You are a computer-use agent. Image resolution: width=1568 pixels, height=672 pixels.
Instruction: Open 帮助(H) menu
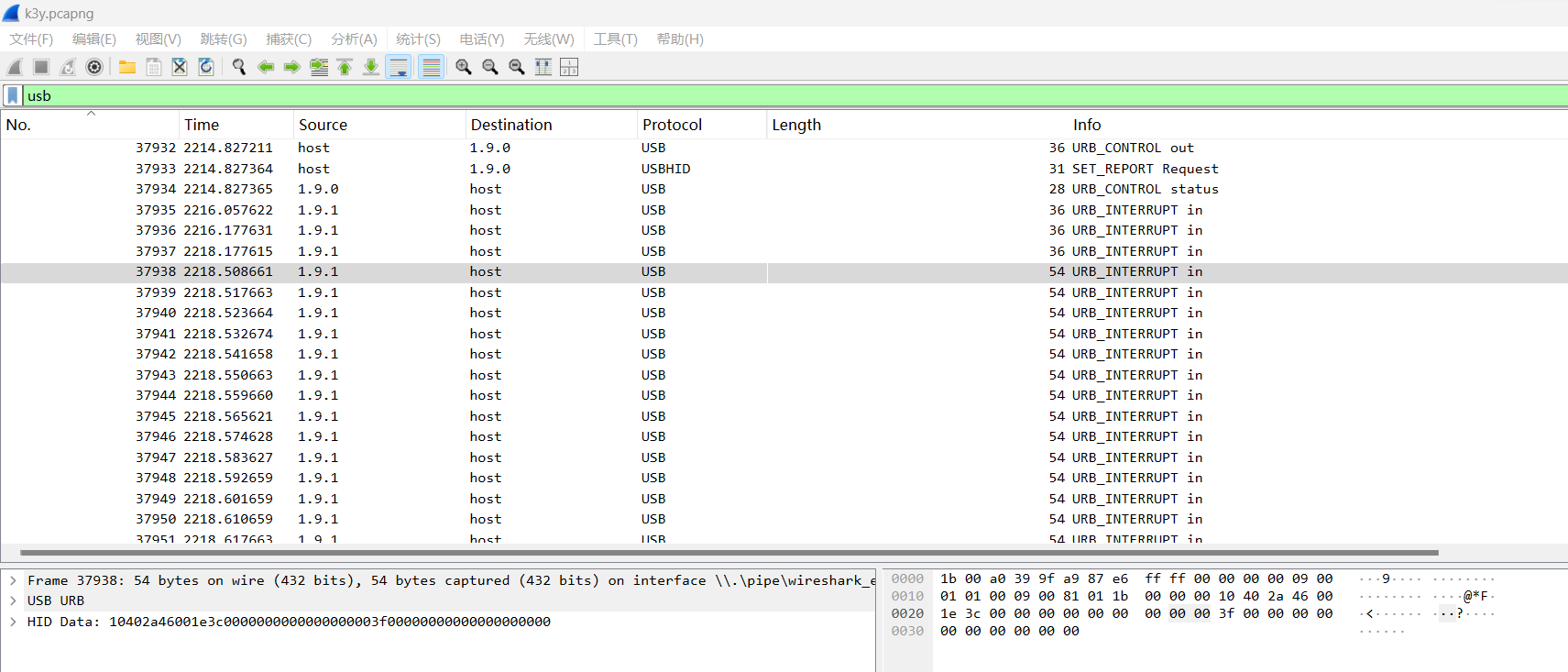680,39
